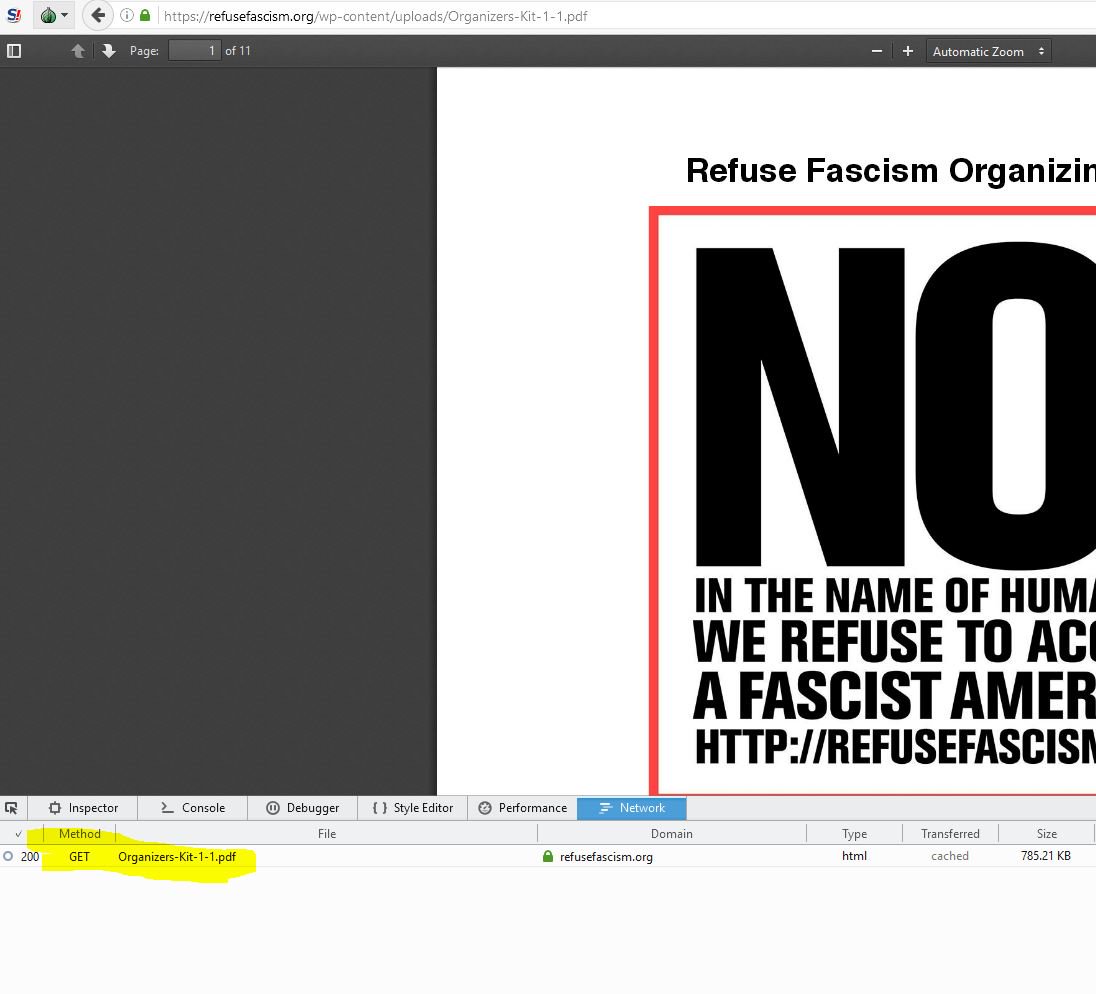Click the status circle icon of request

click(x=8, y=856)
